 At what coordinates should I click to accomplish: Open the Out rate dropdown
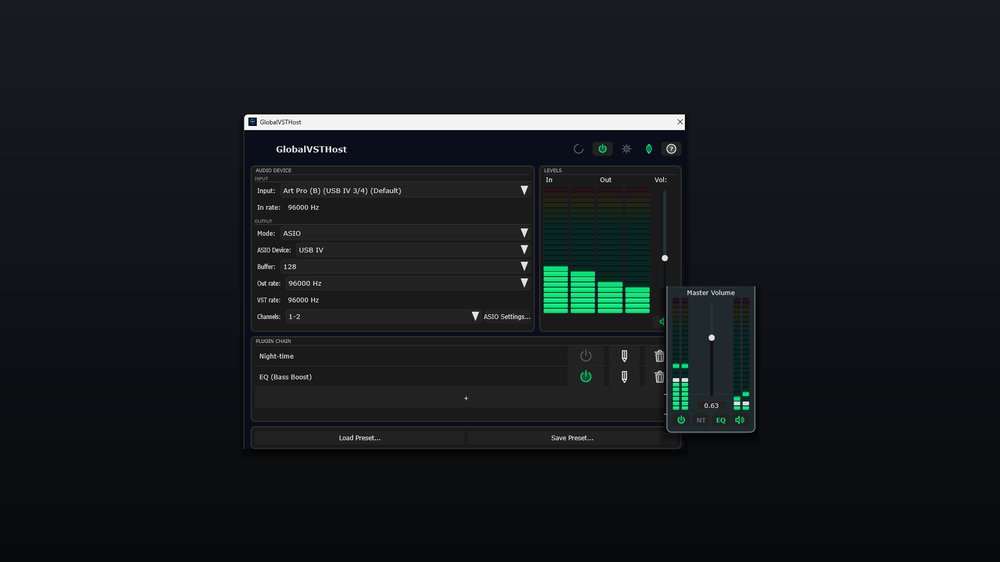[408, 283]
